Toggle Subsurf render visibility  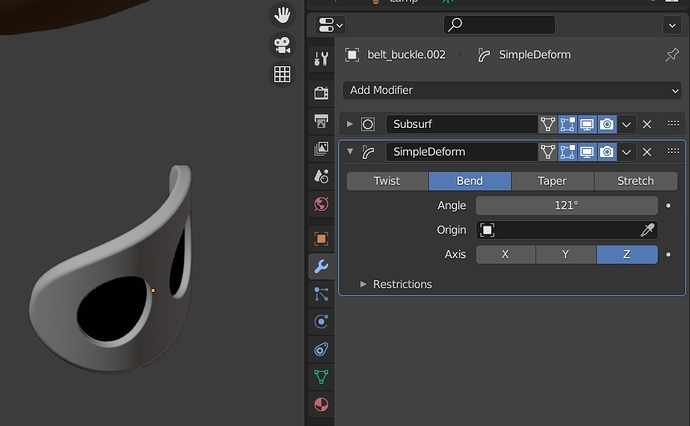click(x=607, y=125)
